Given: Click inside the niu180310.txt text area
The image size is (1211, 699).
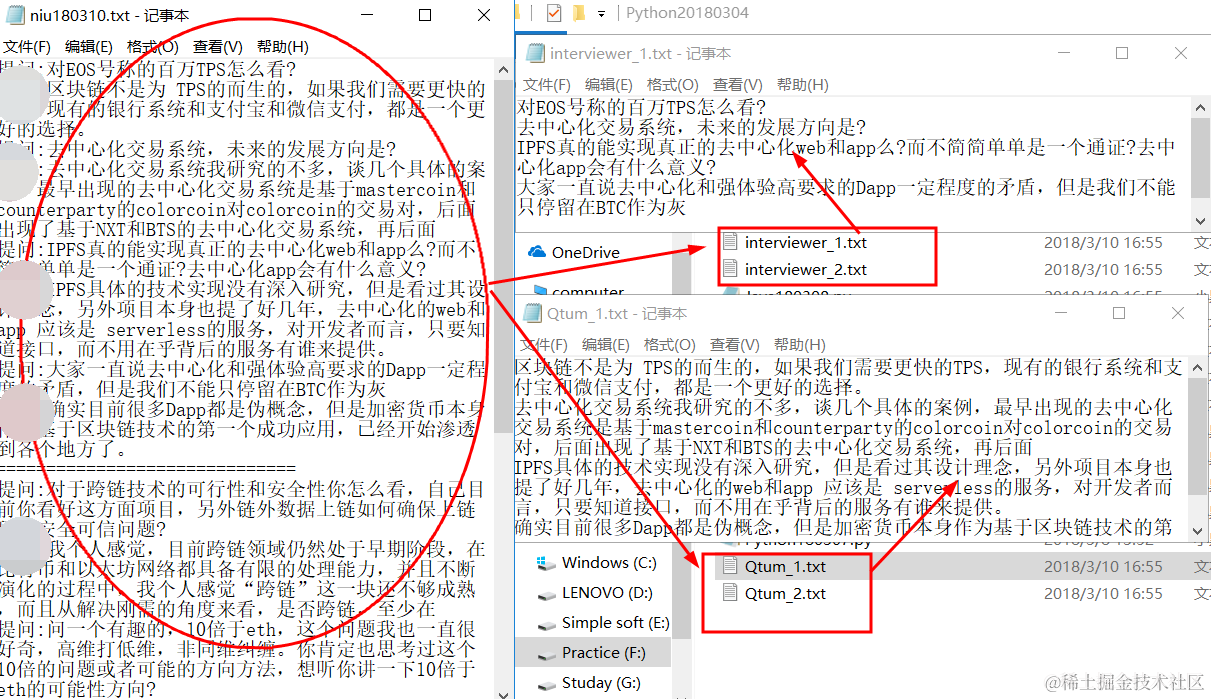Looking at the screenshot, I should click(x=247, y=378).
